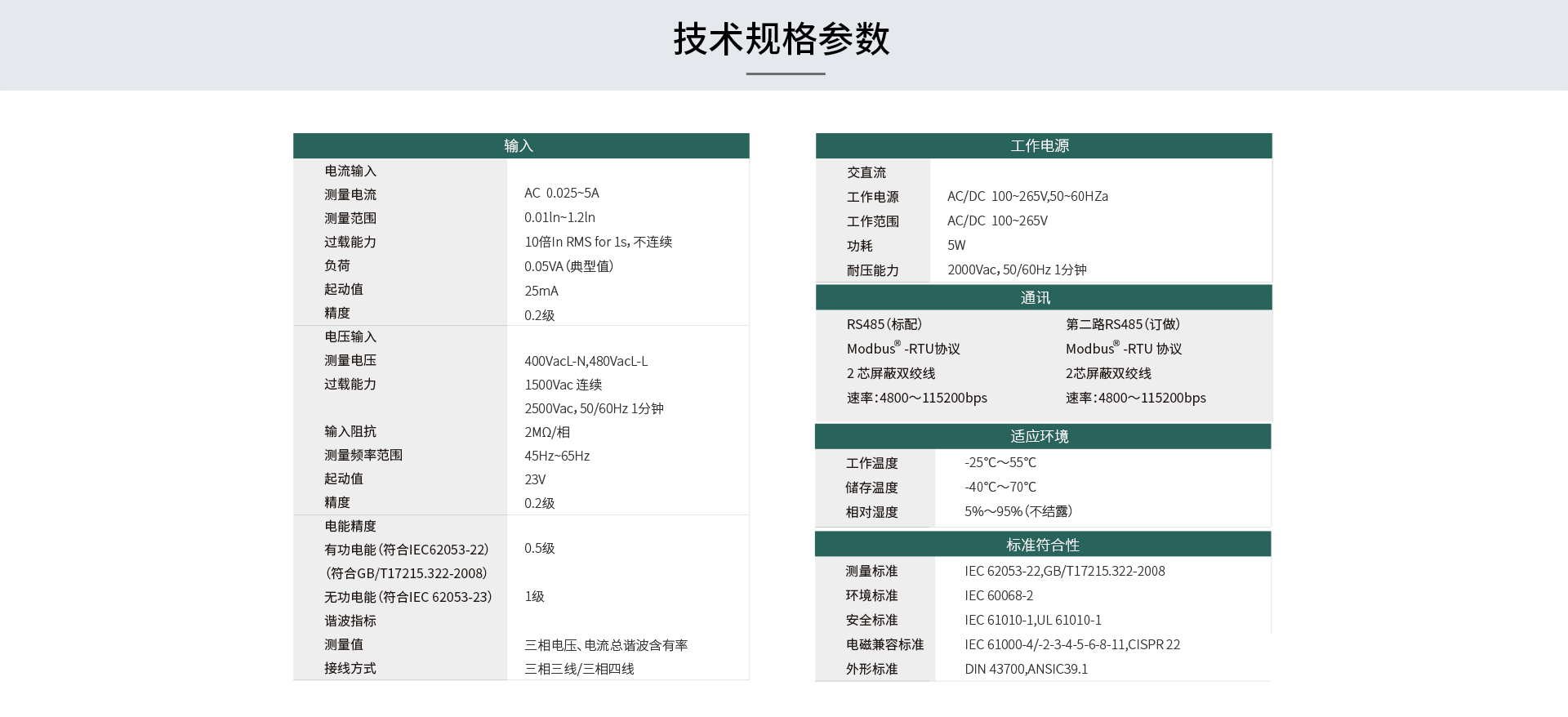The width and height of the screenshot is (1568, 717).
Task: Click the 测量范围 label
Action: (350, 218)
